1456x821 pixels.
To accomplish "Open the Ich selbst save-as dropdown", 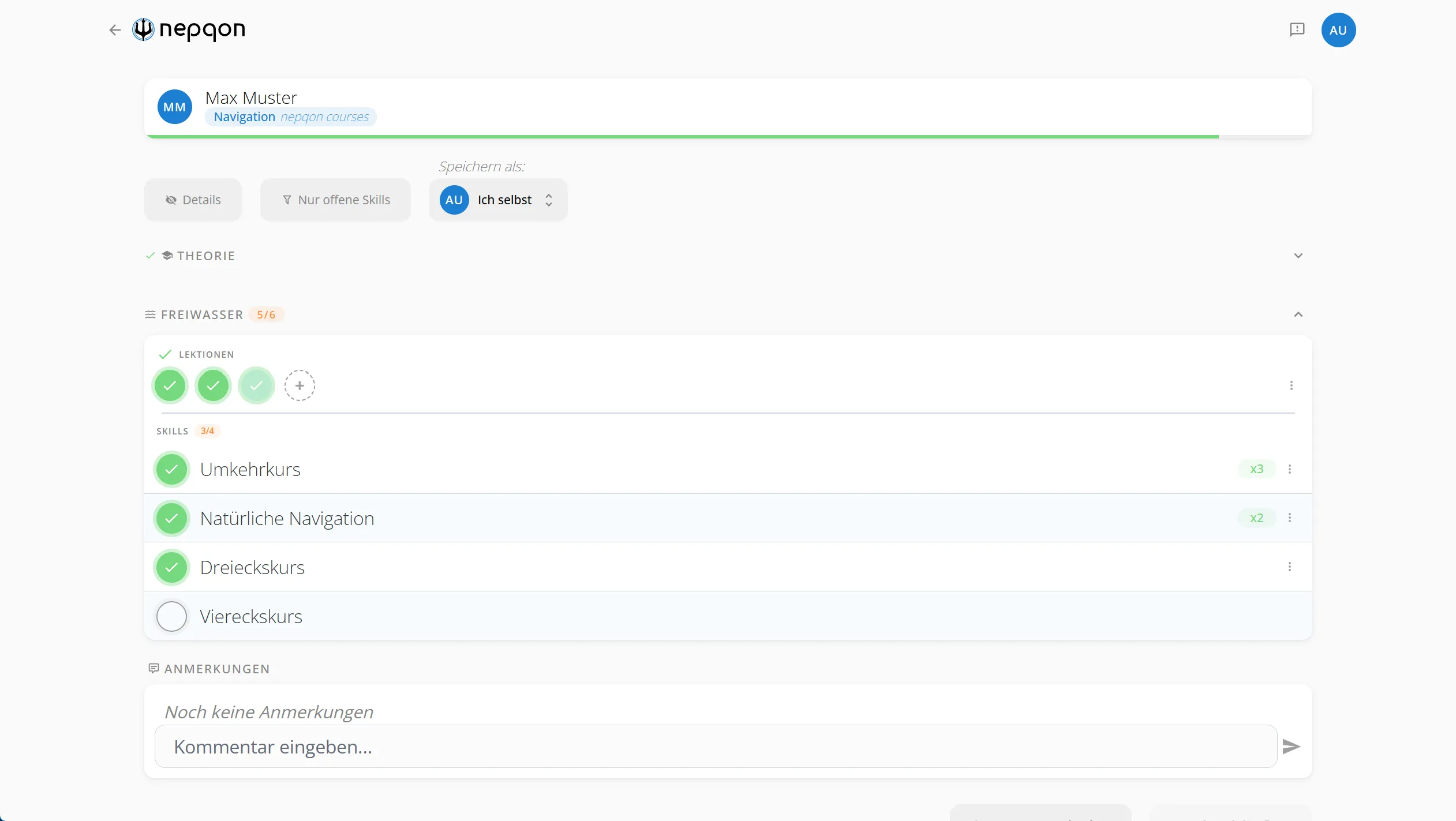I will [x=498, y=200].
